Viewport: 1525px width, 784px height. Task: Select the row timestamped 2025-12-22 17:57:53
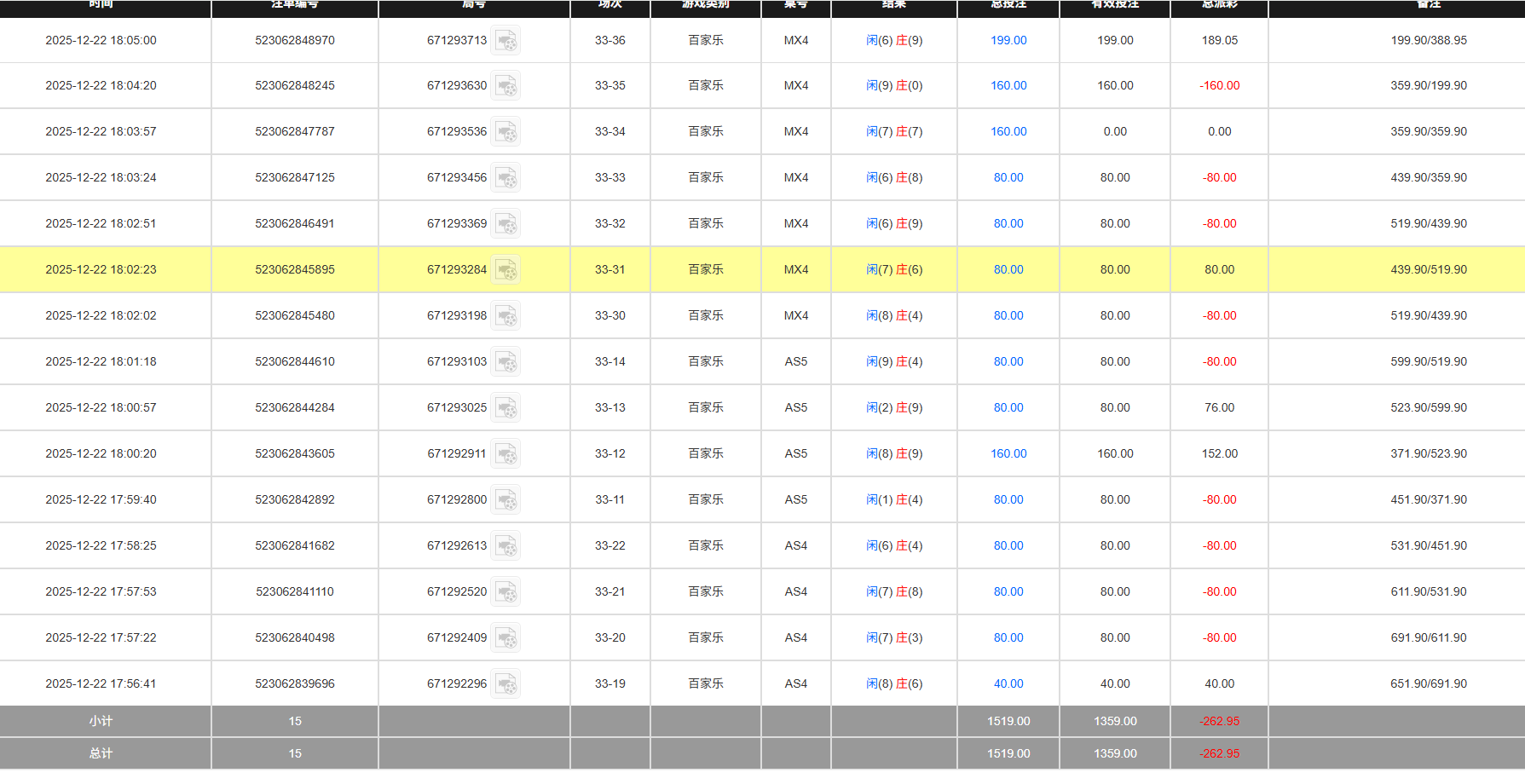[101, 591]
